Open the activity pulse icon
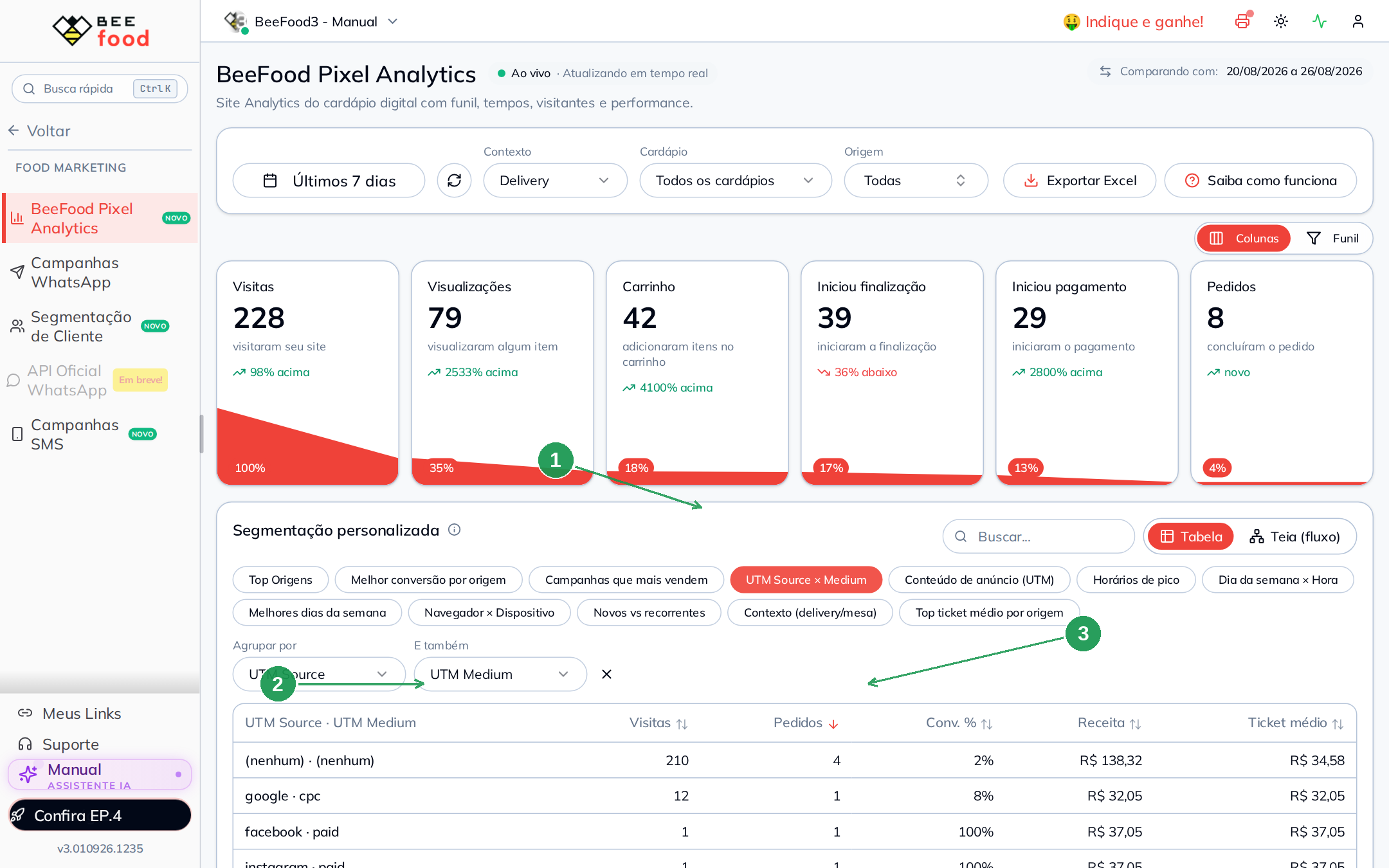Image resolution: width=1389 pixels, height=868 pixels. pyautogui.click(x=1320, y=21)
